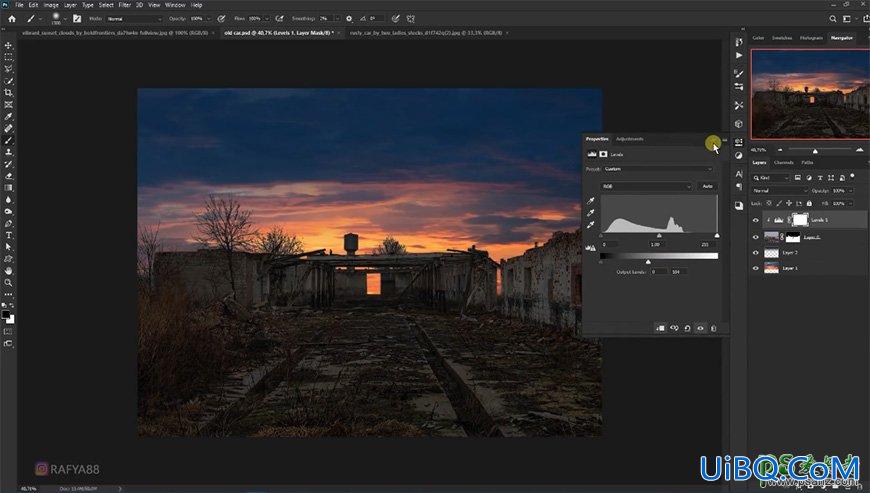The image size is (870, 493).
Task: Hide the Levels 1 layer
Action: pyautogui.click(x=755, y=220)
